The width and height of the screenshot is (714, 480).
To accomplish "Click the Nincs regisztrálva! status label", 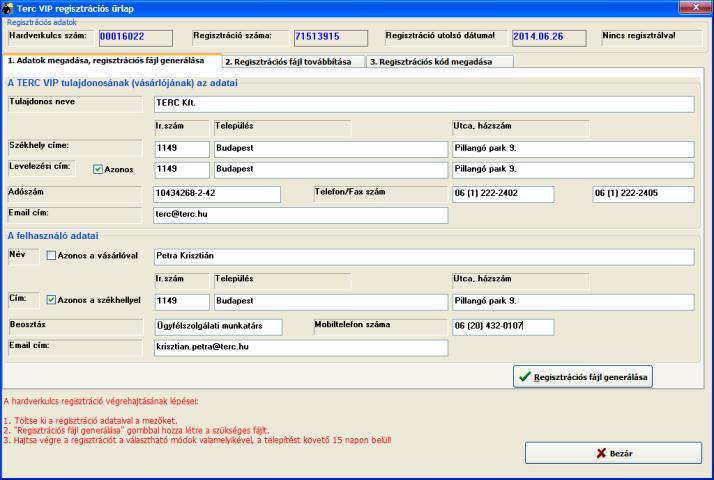I will click(639, 36).
